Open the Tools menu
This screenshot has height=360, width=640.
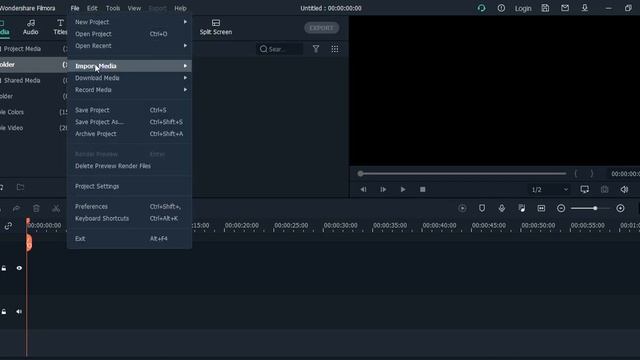pos(113,8)
